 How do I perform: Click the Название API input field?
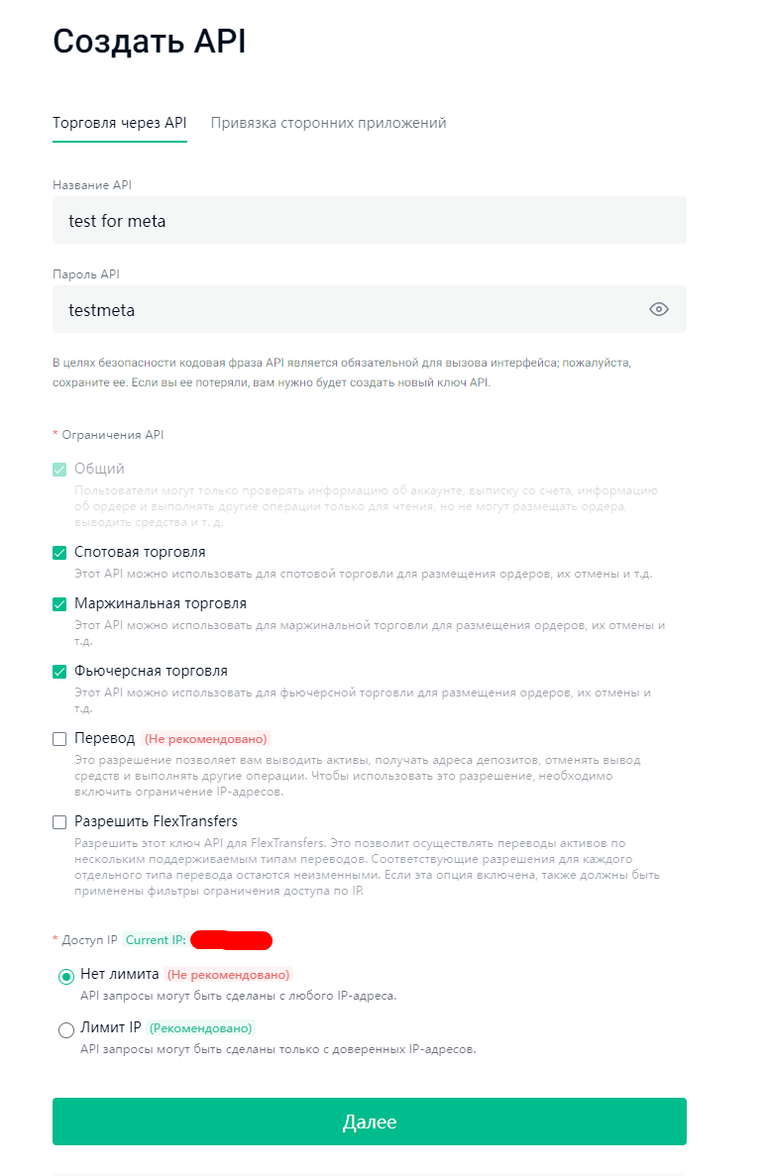[x=369, y=221]
